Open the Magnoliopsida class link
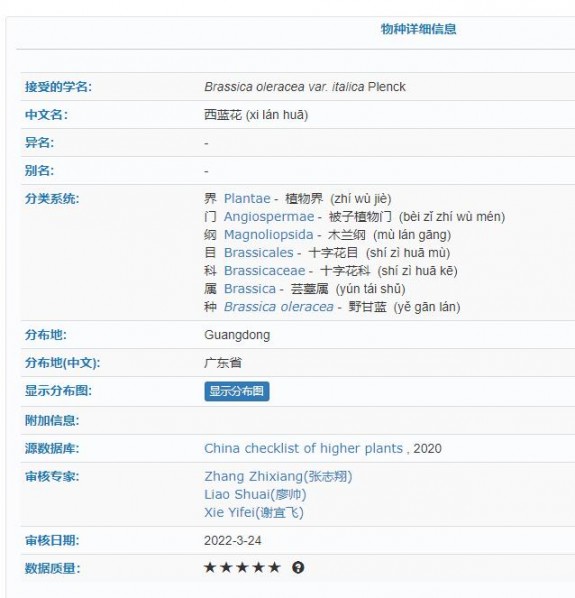575x598 pixels. [268, 235]
